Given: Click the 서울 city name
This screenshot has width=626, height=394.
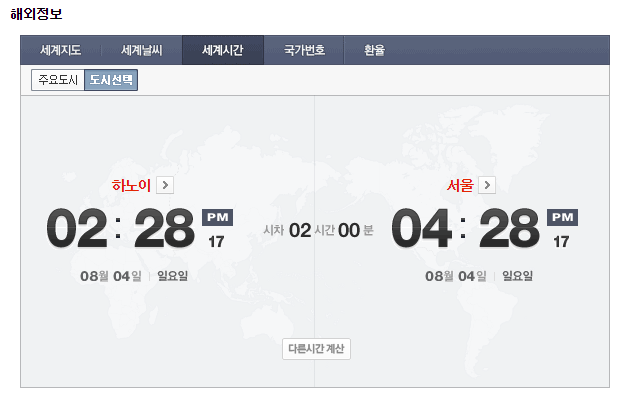Looking at the screenshot, I should tap(460, 185).
